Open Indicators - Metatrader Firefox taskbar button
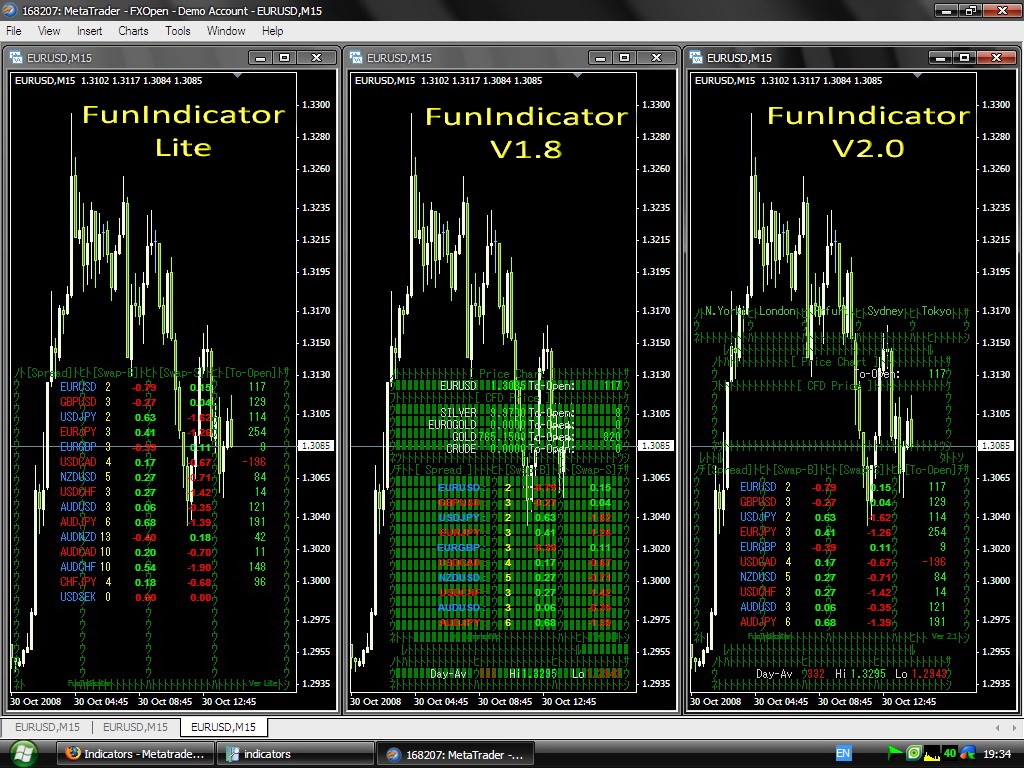1024x768 pixels. 136,754
